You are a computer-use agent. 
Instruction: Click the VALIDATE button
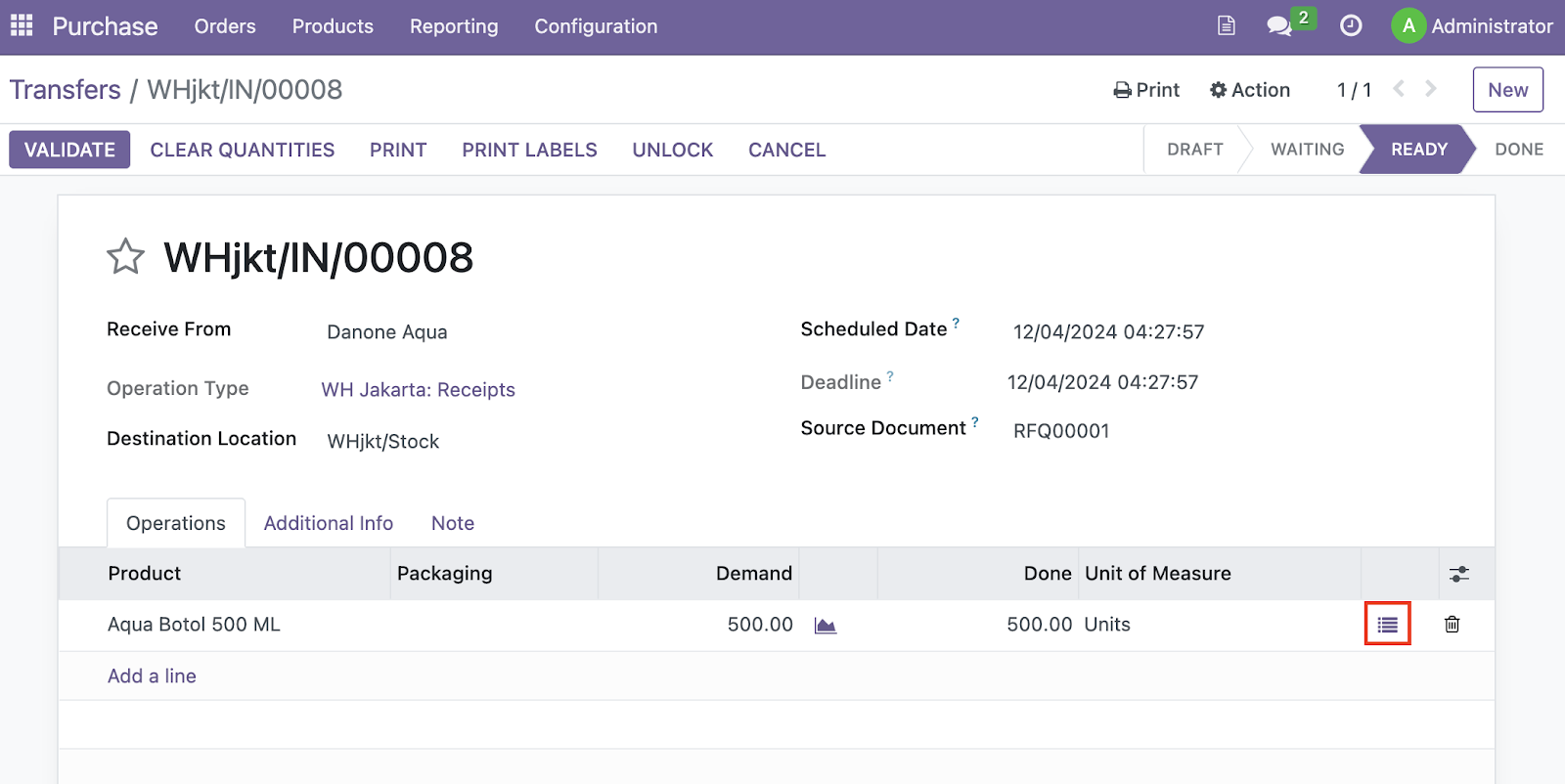point(69,150)
